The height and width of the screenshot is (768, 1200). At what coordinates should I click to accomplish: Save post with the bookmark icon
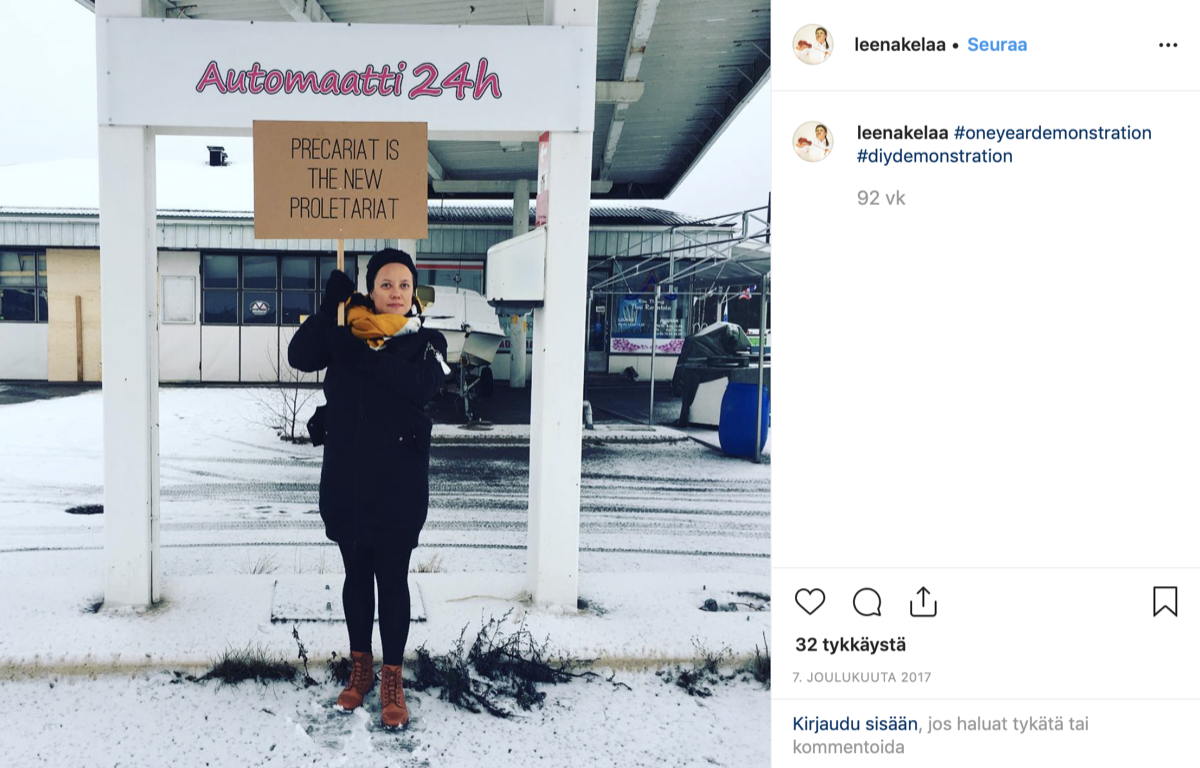tap(1165, 601)
